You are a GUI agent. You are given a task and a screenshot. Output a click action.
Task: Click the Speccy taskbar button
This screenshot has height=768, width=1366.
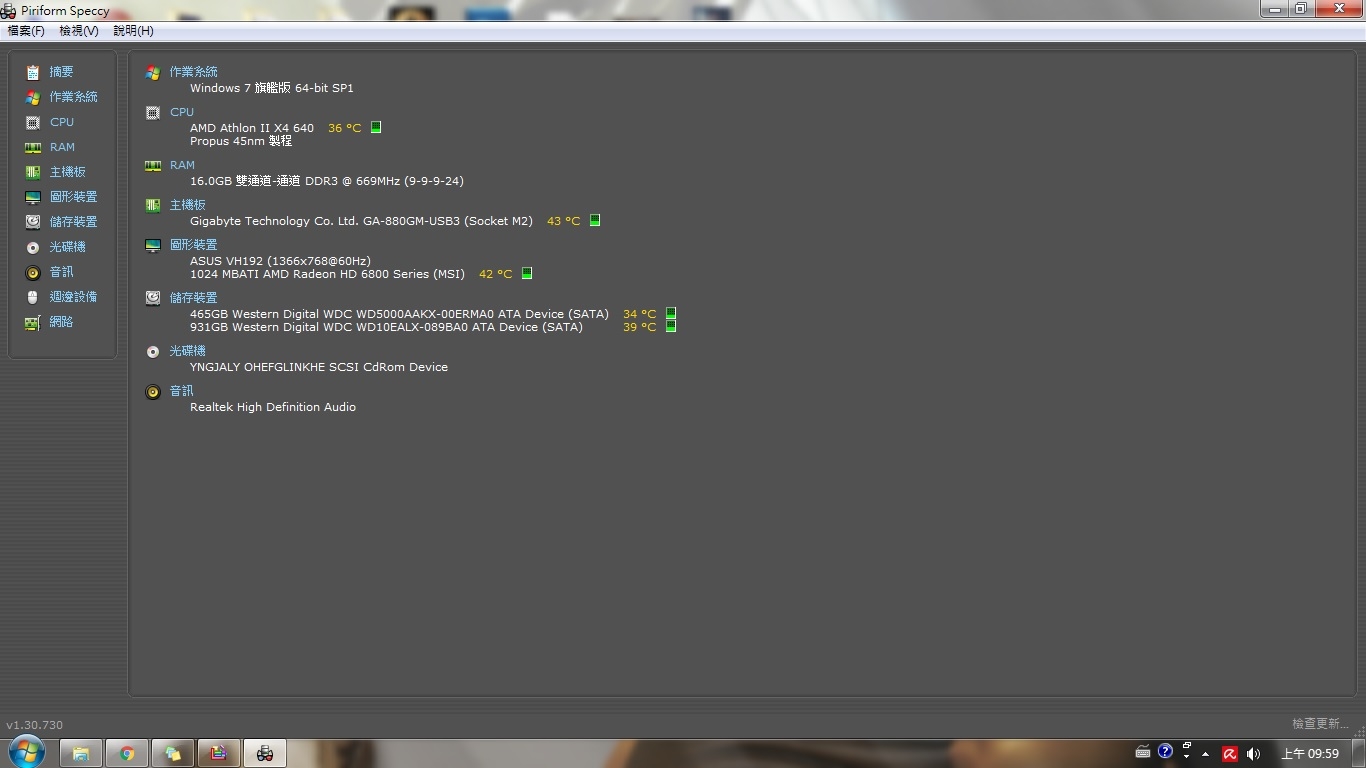[x=265, y=753]
